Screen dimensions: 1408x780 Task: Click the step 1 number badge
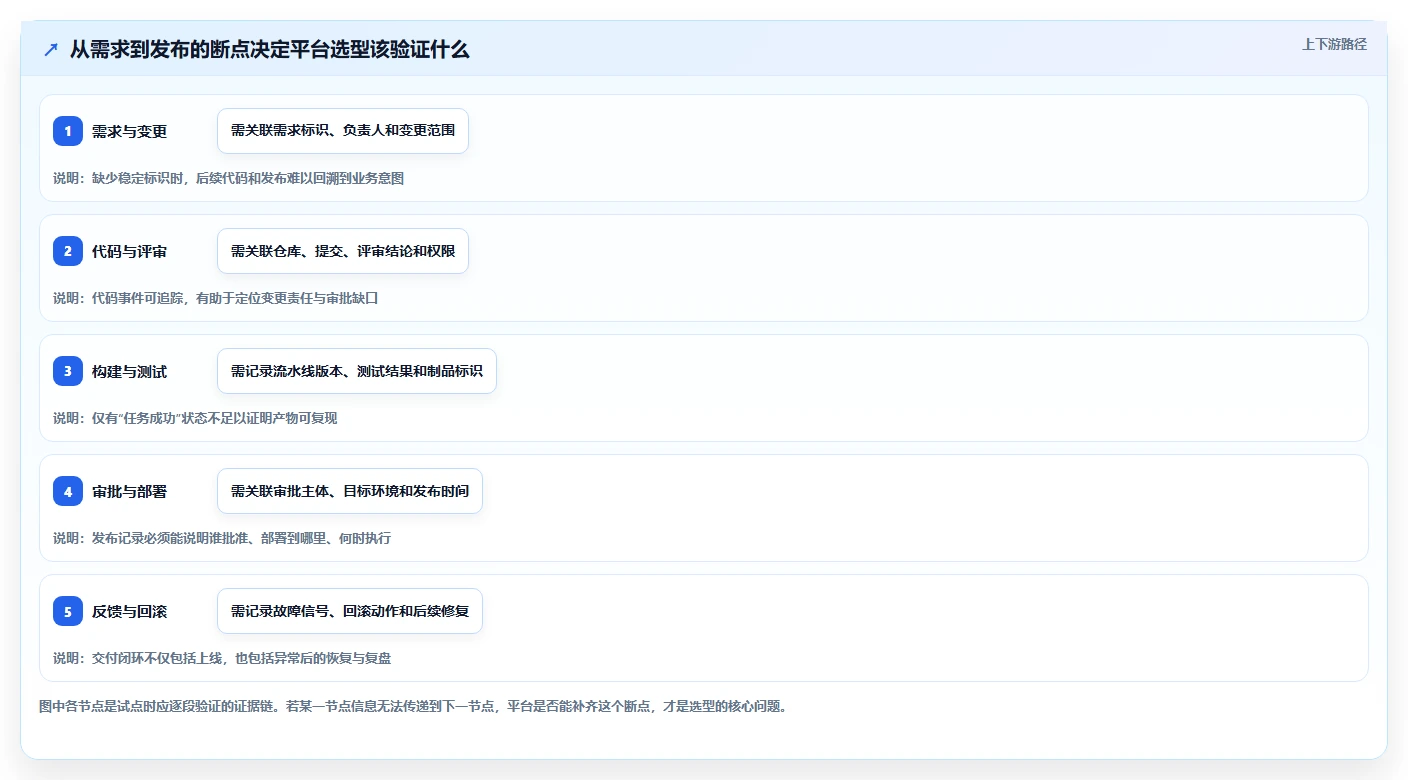tap(68, 131)
